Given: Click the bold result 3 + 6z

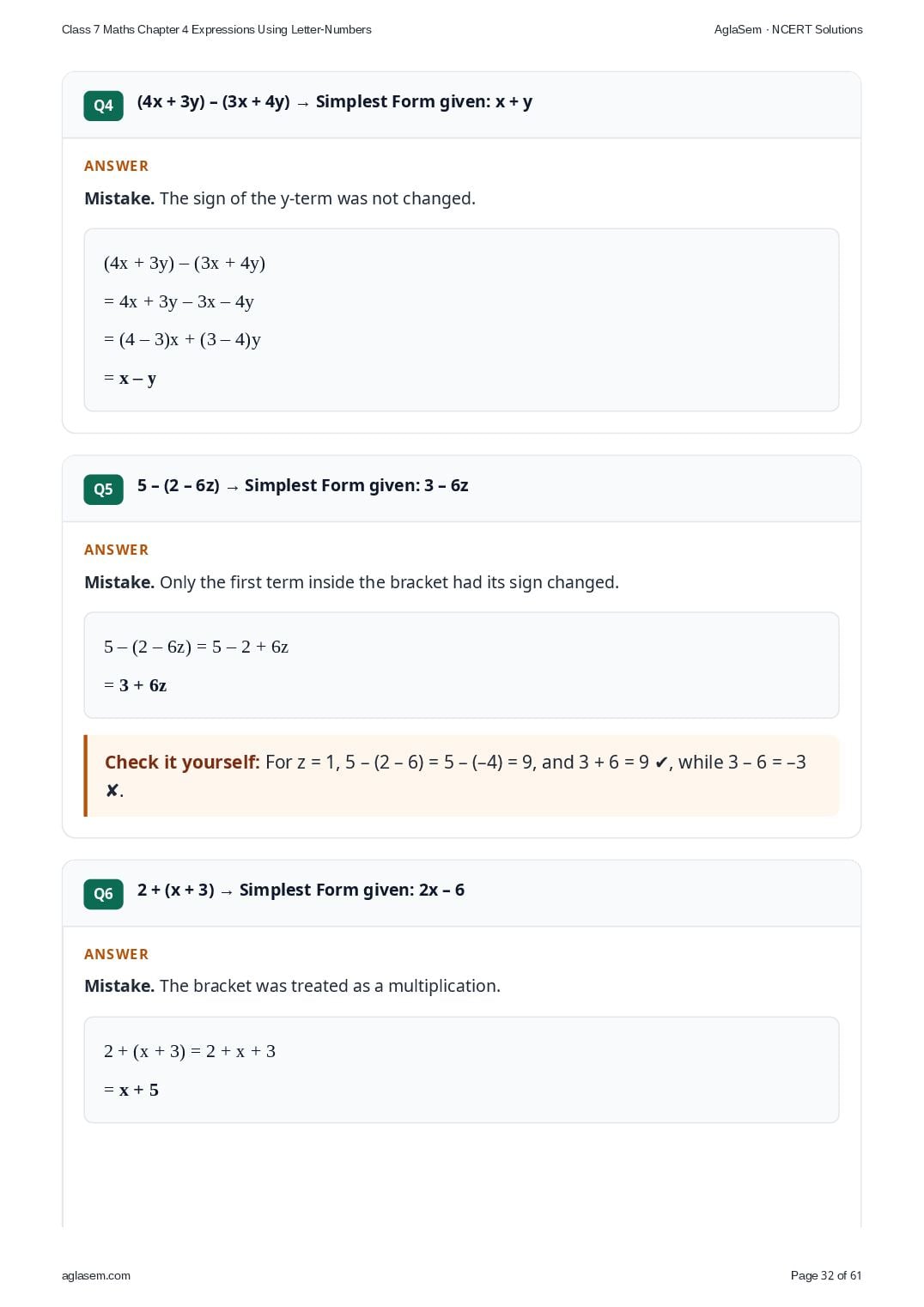Looking at the screenshot, I should click(143, 685).
